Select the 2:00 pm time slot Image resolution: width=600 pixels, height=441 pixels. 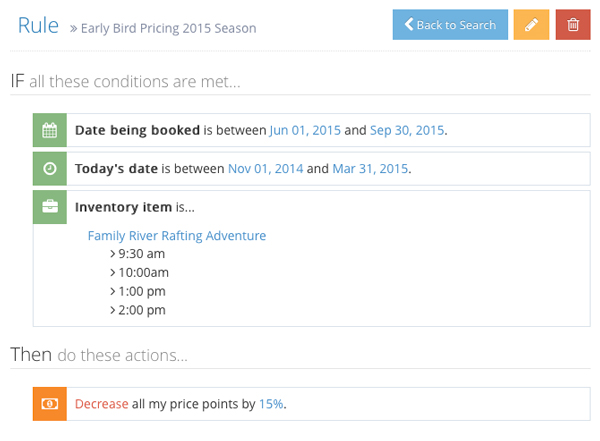pyautogui.click(x=141, y=310)
